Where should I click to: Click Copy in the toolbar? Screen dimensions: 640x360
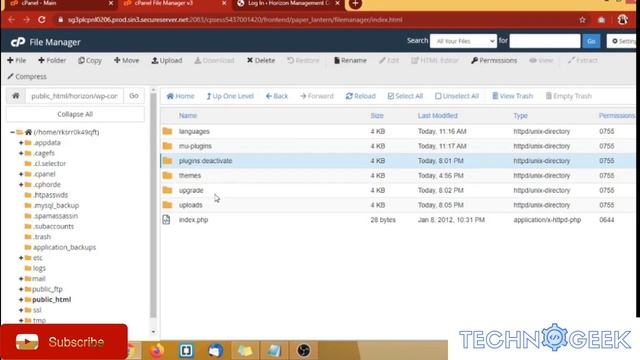(x=90, y=60)
